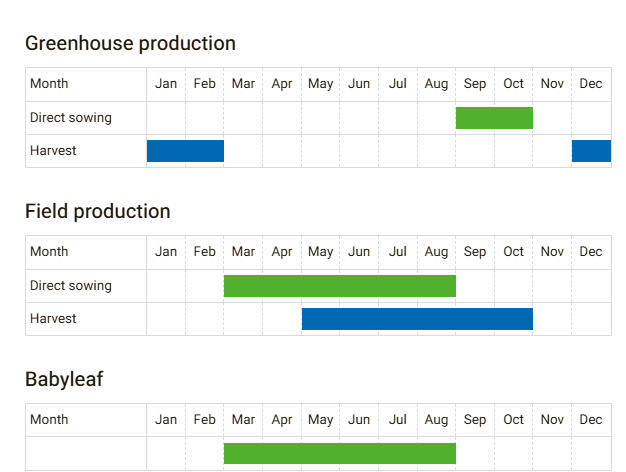Click the Mar column header in Field production table
626x472 pixels.
[243, 252]
